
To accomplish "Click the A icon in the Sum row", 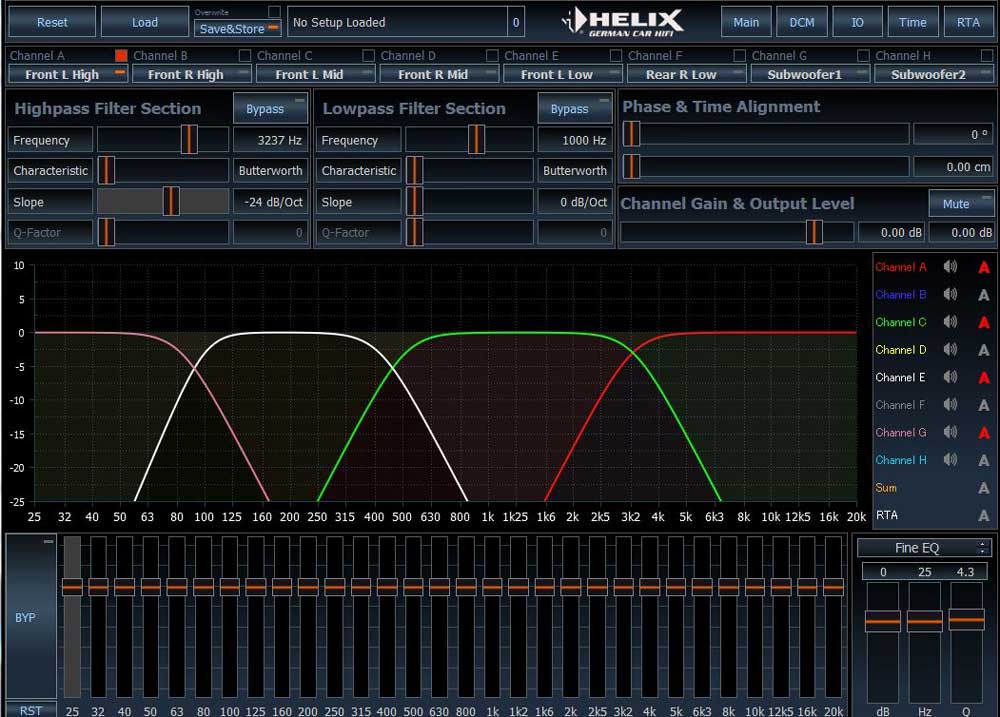I will pos(984,488).
